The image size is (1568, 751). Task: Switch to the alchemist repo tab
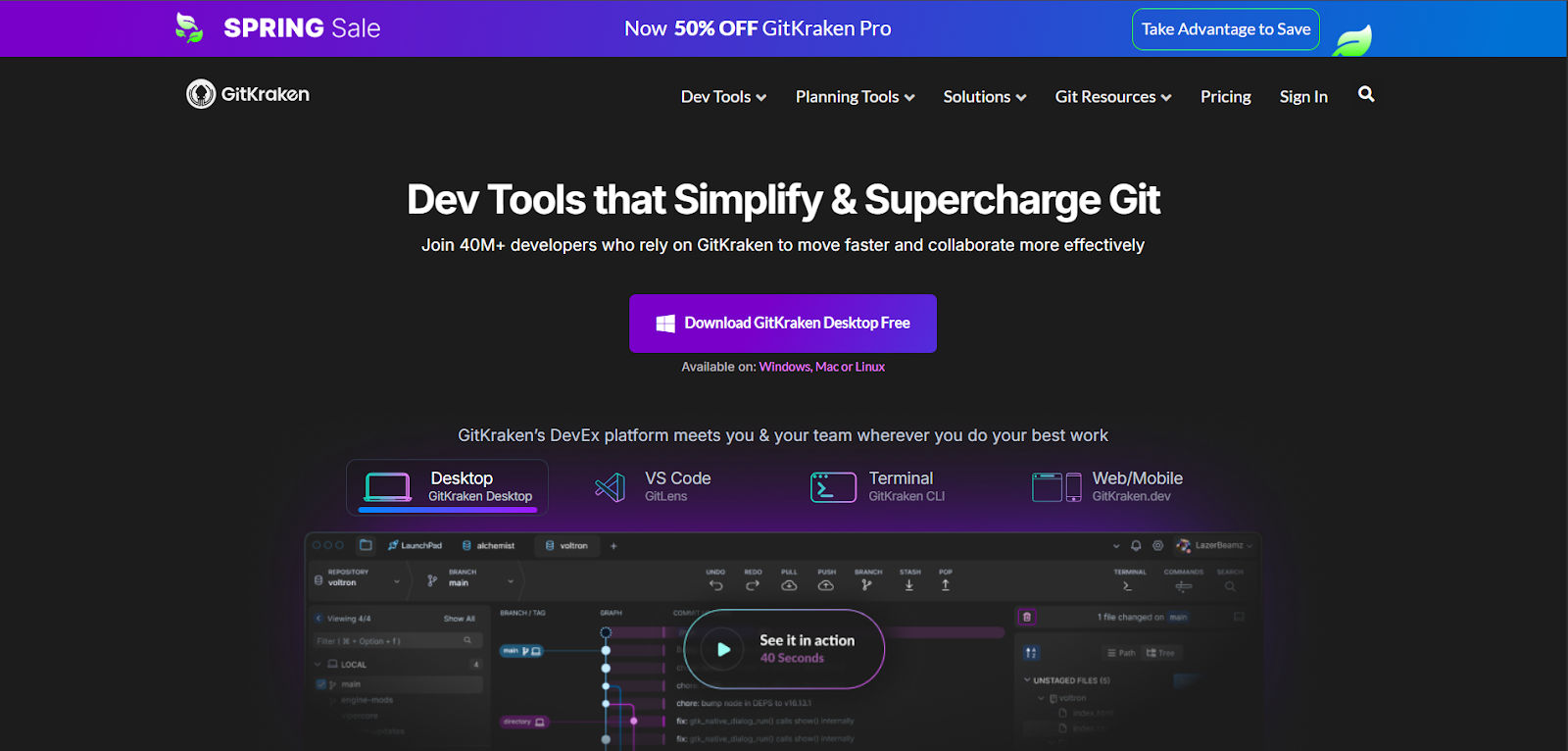[488, 545]
